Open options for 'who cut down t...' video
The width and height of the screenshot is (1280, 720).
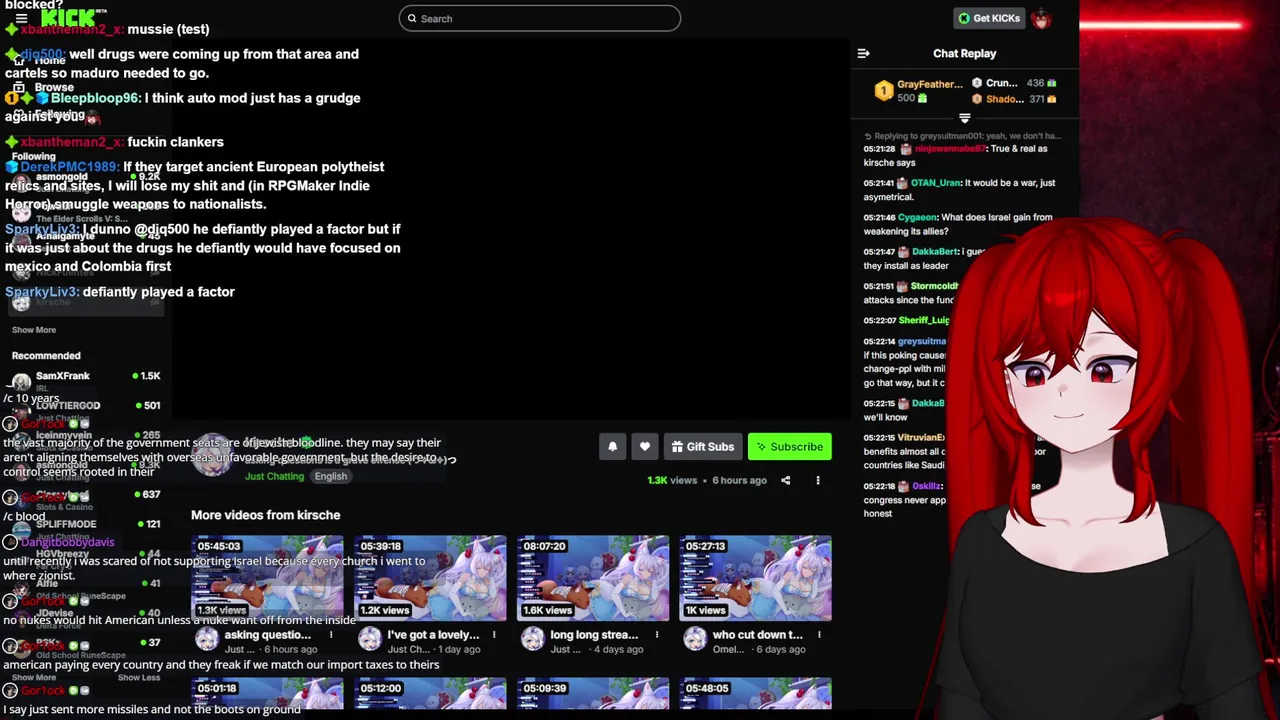click(819, 635)
